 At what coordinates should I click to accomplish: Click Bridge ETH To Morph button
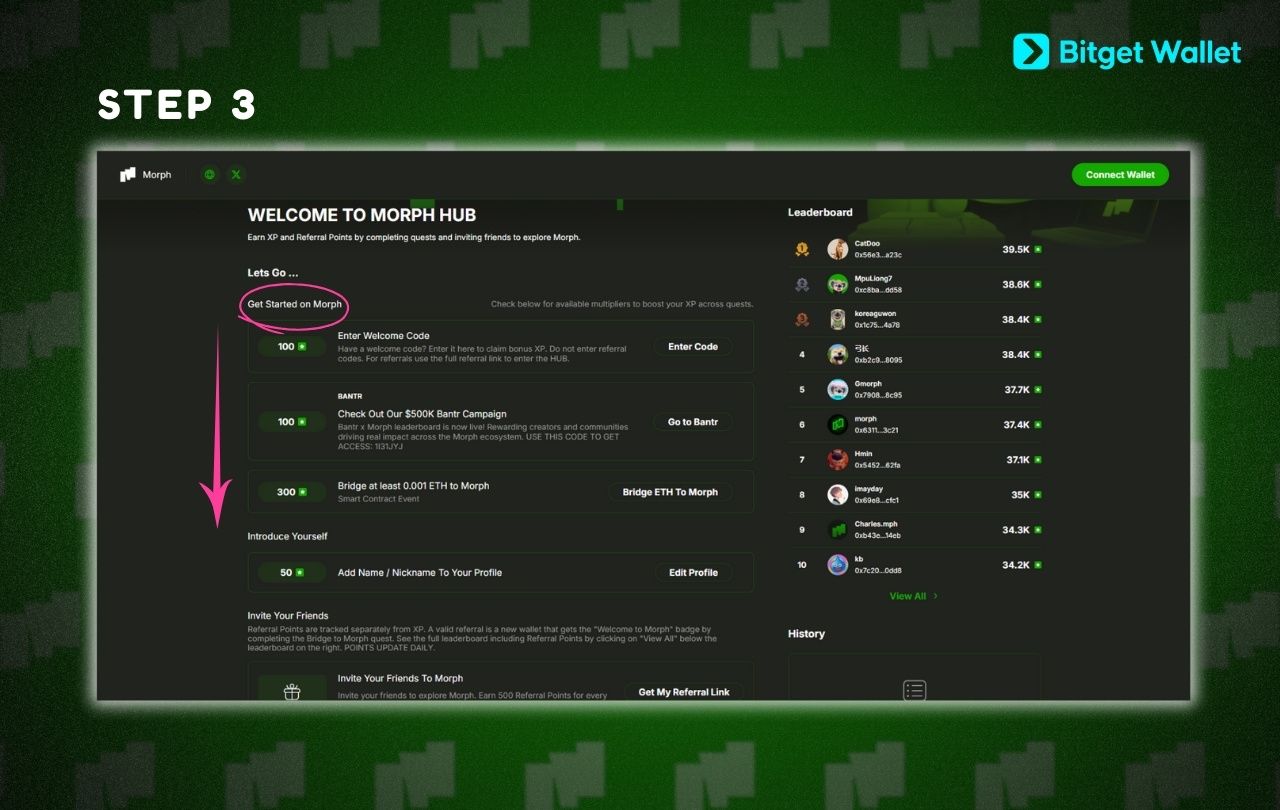coord(670,492)
